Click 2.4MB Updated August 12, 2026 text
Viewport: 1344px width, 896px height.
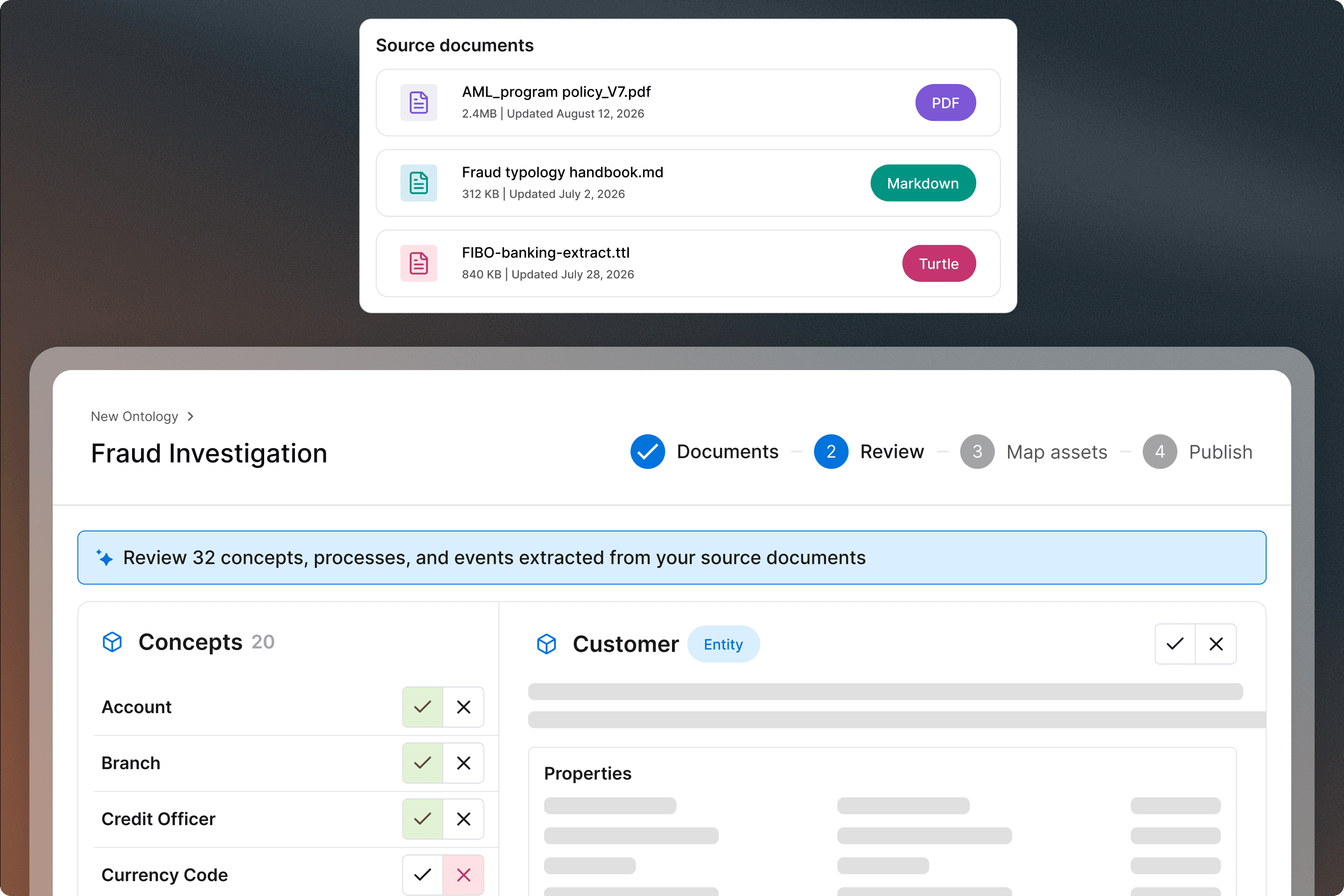pyautogui.click(x=553, y=114)
